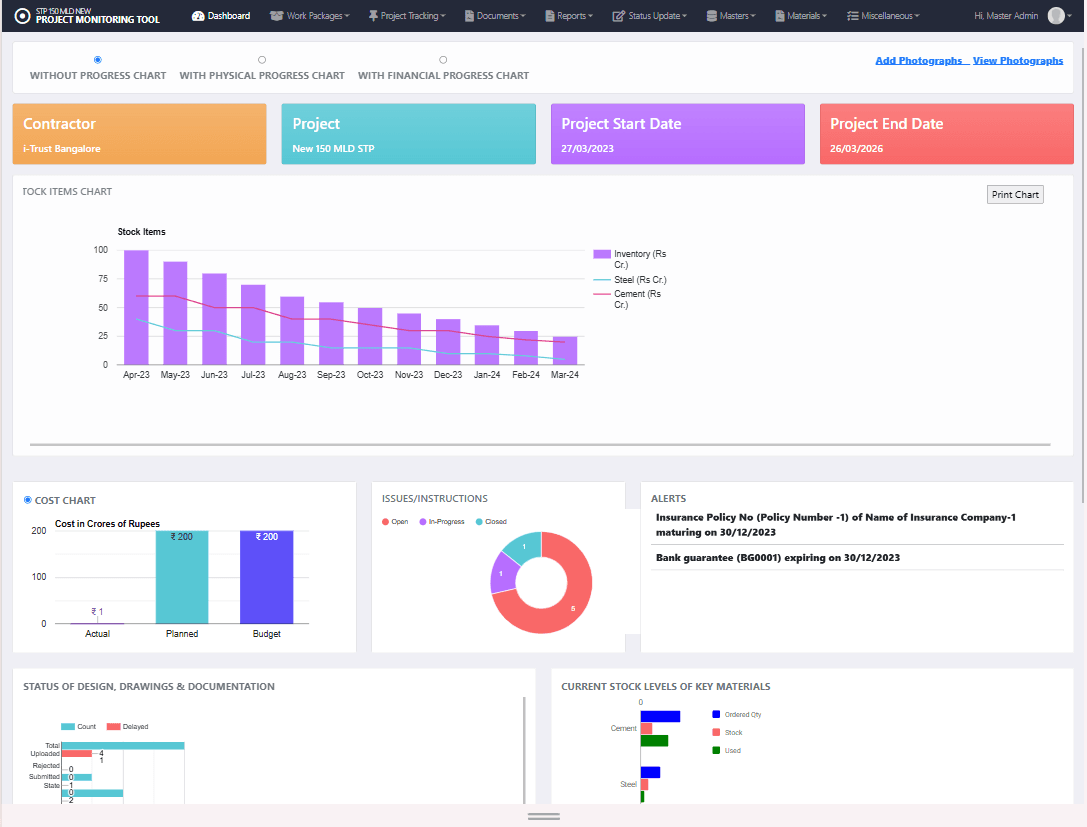1087x827 pixels.
Task: Select With Physical Progress Chart radio
Action: (262, 60)
